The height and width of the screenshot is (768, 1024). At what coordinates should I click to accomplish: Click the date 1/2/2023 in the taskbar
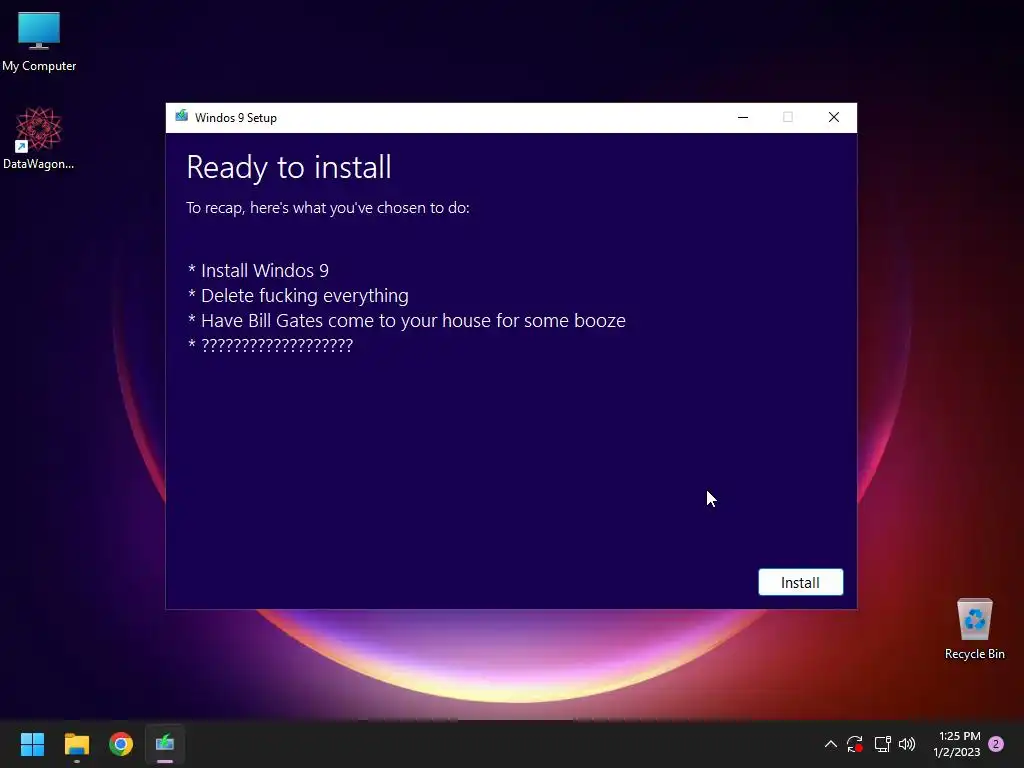pos(957,752)
